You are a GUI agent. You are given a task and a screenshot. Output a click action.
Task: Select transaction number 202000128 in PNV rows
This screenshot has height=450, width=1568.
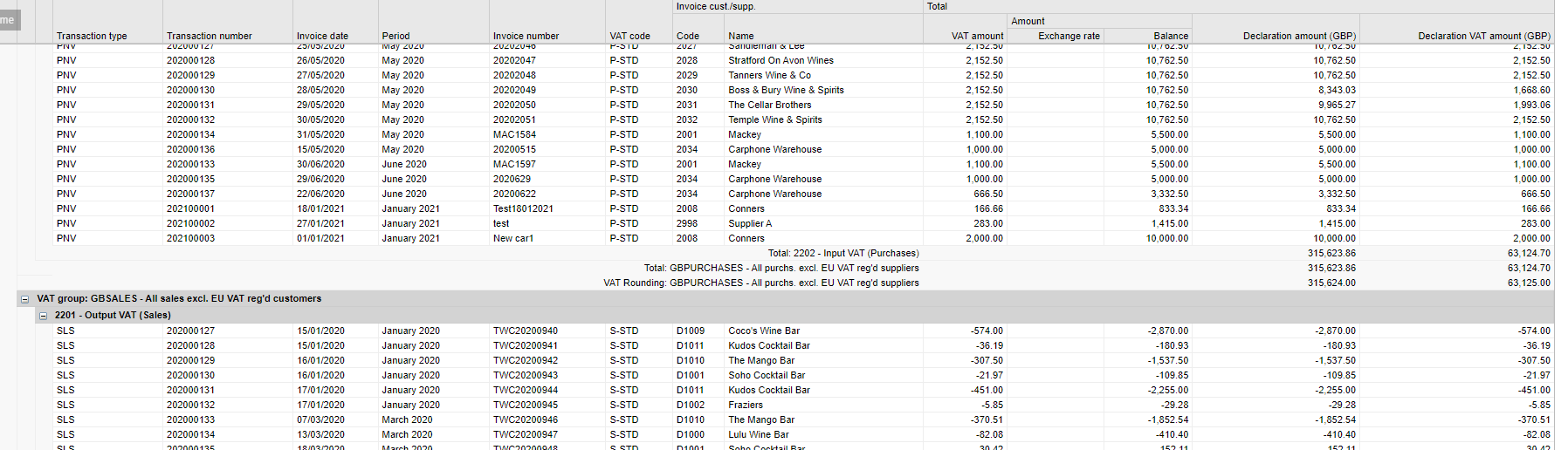click(190, 60)
